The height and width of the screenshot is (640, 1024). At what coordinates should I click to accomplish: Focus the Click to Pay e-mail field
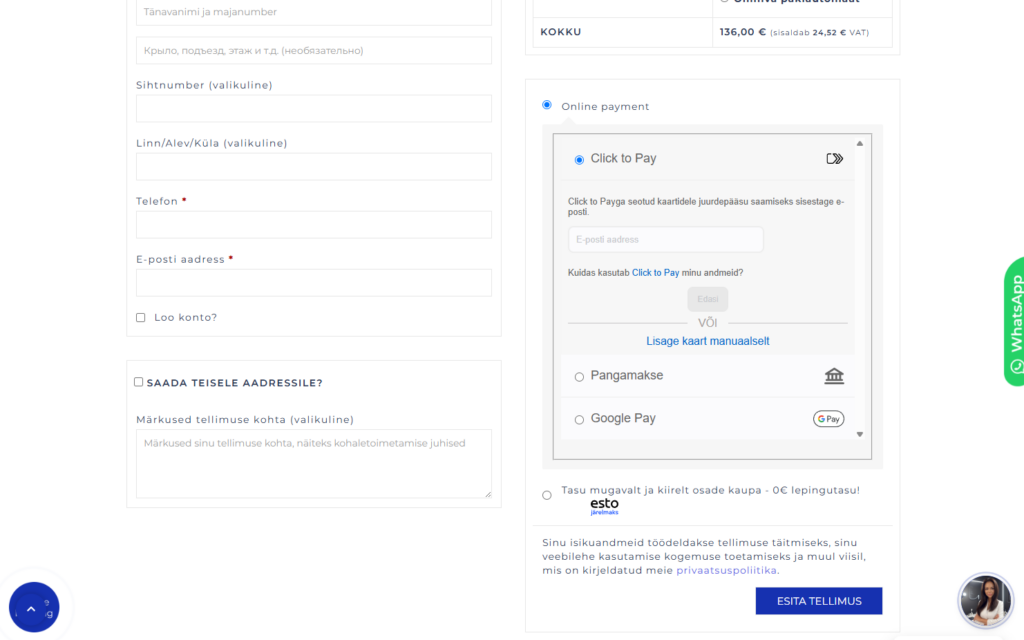665,240
